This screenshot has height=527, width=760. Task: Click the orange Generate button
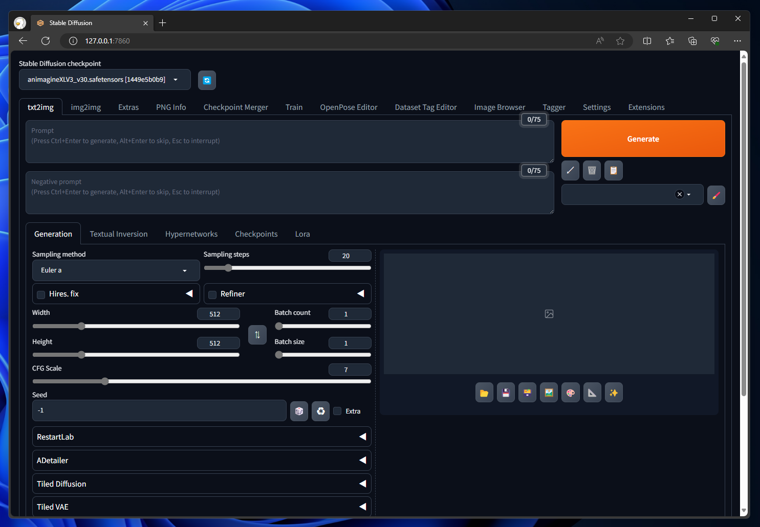click(643, 139)
